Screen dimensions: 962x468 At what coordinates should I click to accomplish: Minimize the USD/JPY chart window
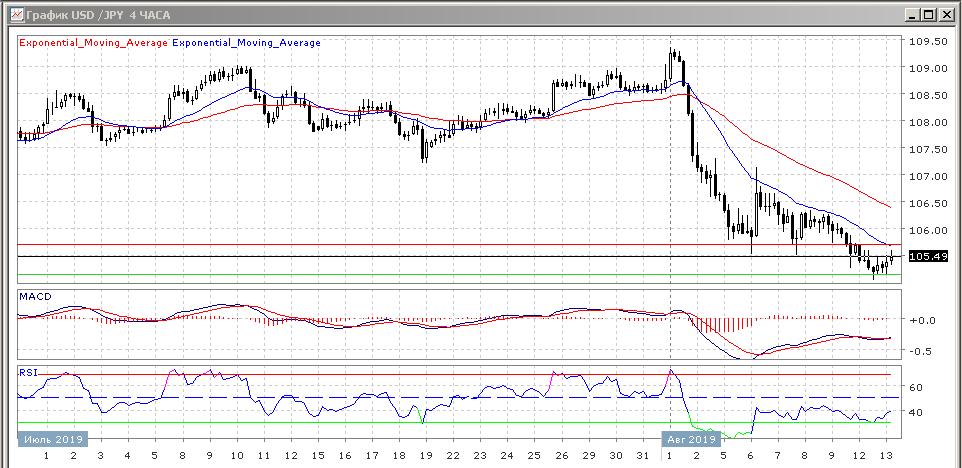coord(912,15)
